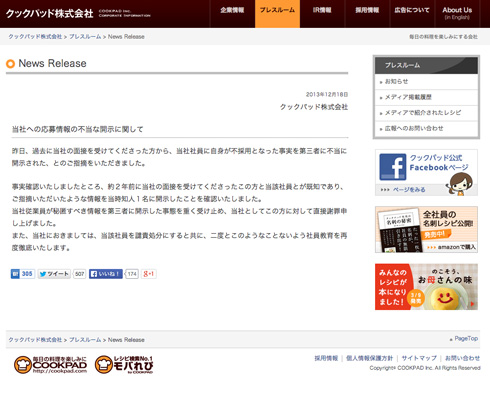Viewport: 490px width, 402px height.
Task: Click the tweet count 507
Action: 80,274
